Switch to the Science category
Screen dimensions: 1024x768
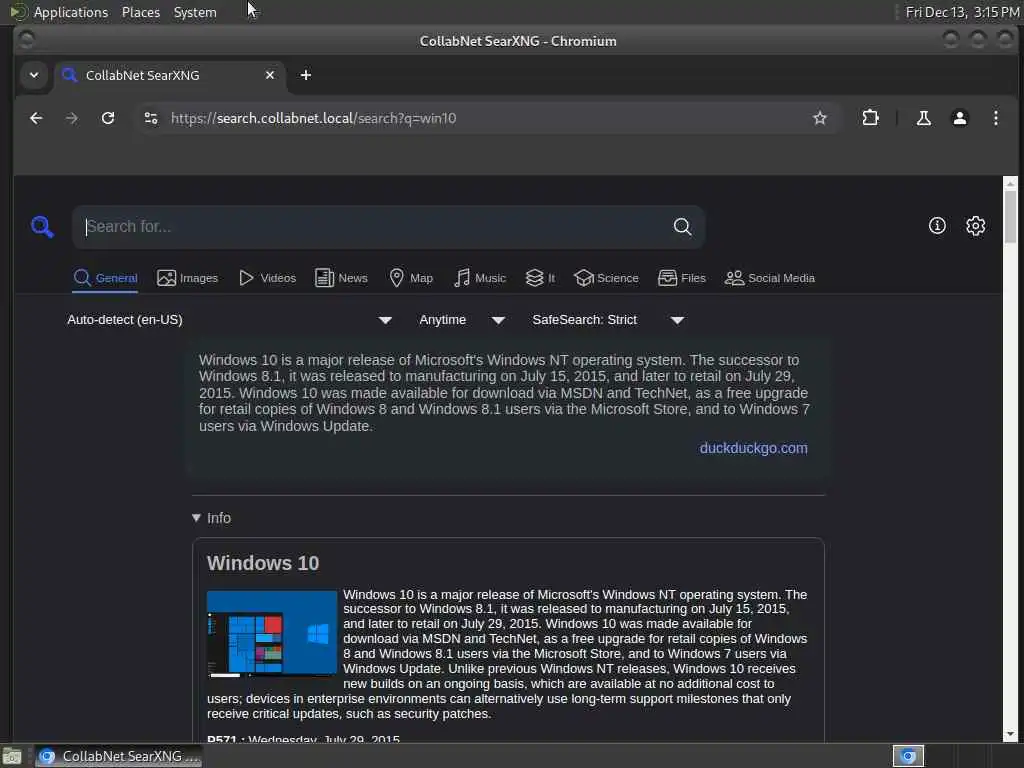(606, 278)
